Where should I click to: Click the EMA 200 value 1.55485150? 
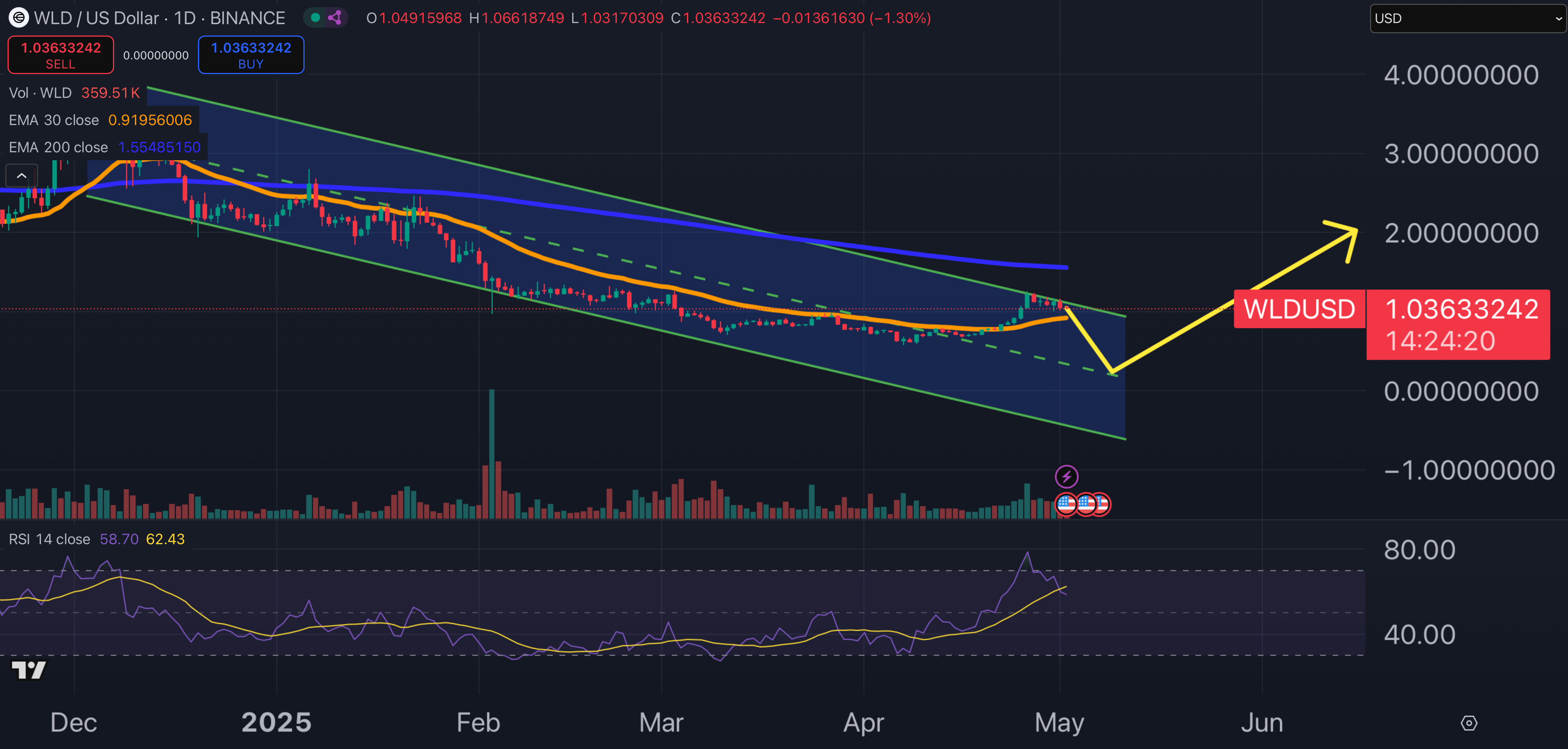[x=159, y=147]
